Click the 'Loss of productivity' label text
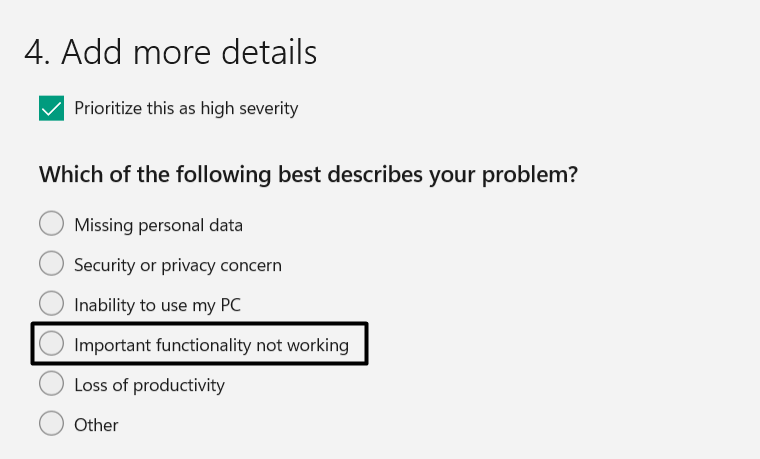The height and width of the screenshot is (459, 760). 149,385
